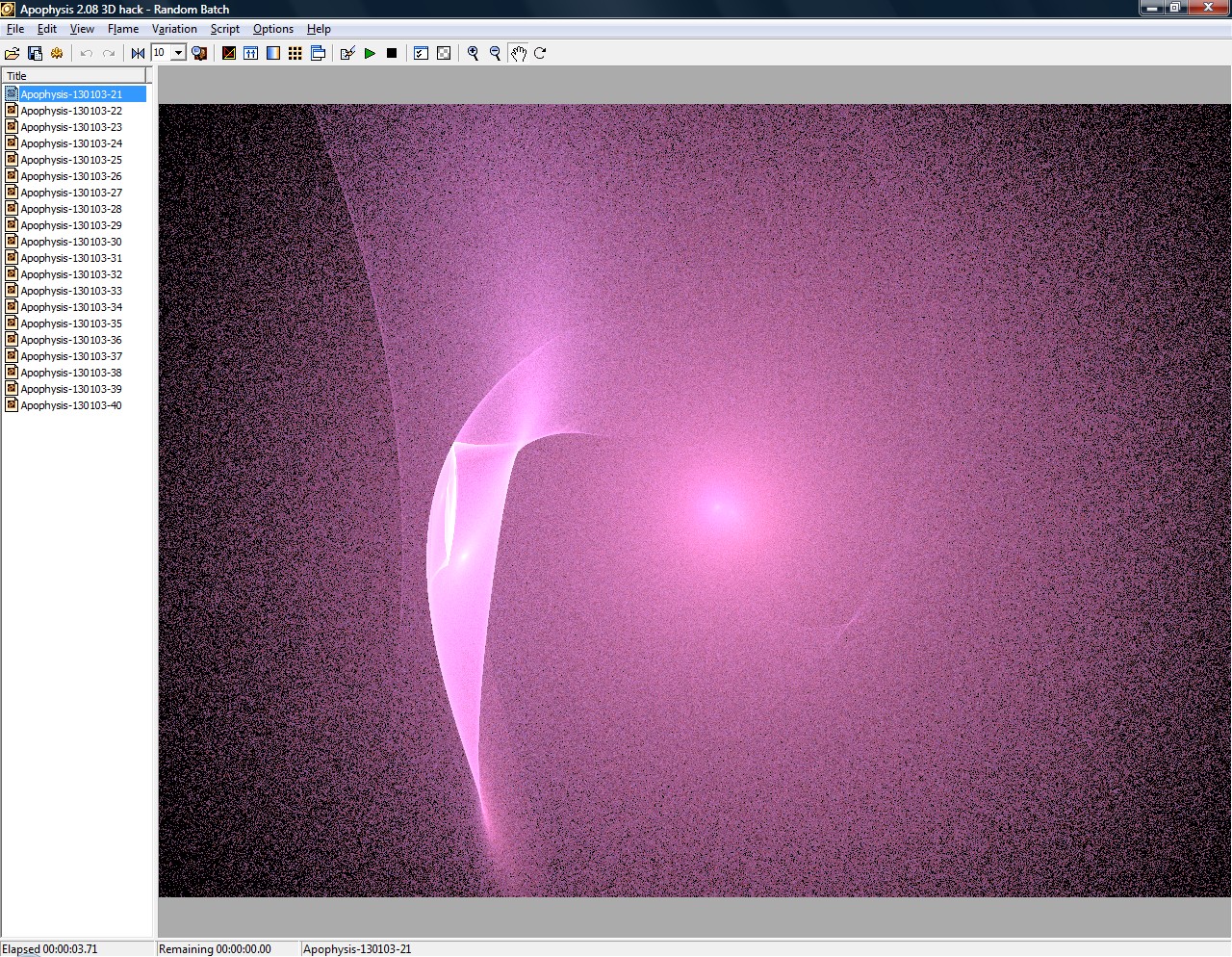Open the transform Editor triangle icon

pos(229,53)
